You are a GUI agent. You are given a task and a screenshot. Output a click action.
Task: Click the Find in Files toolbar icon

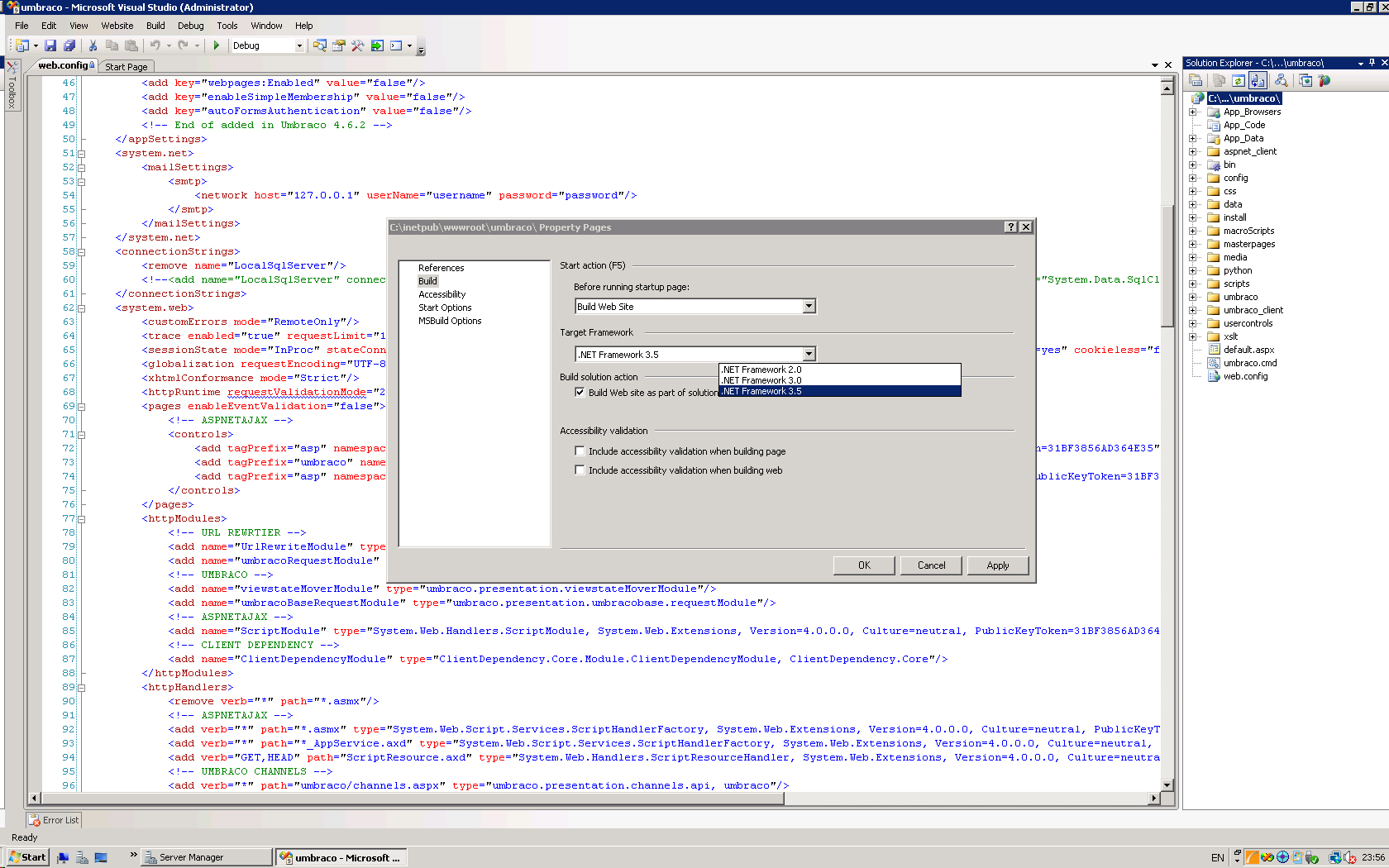point(320,45)
